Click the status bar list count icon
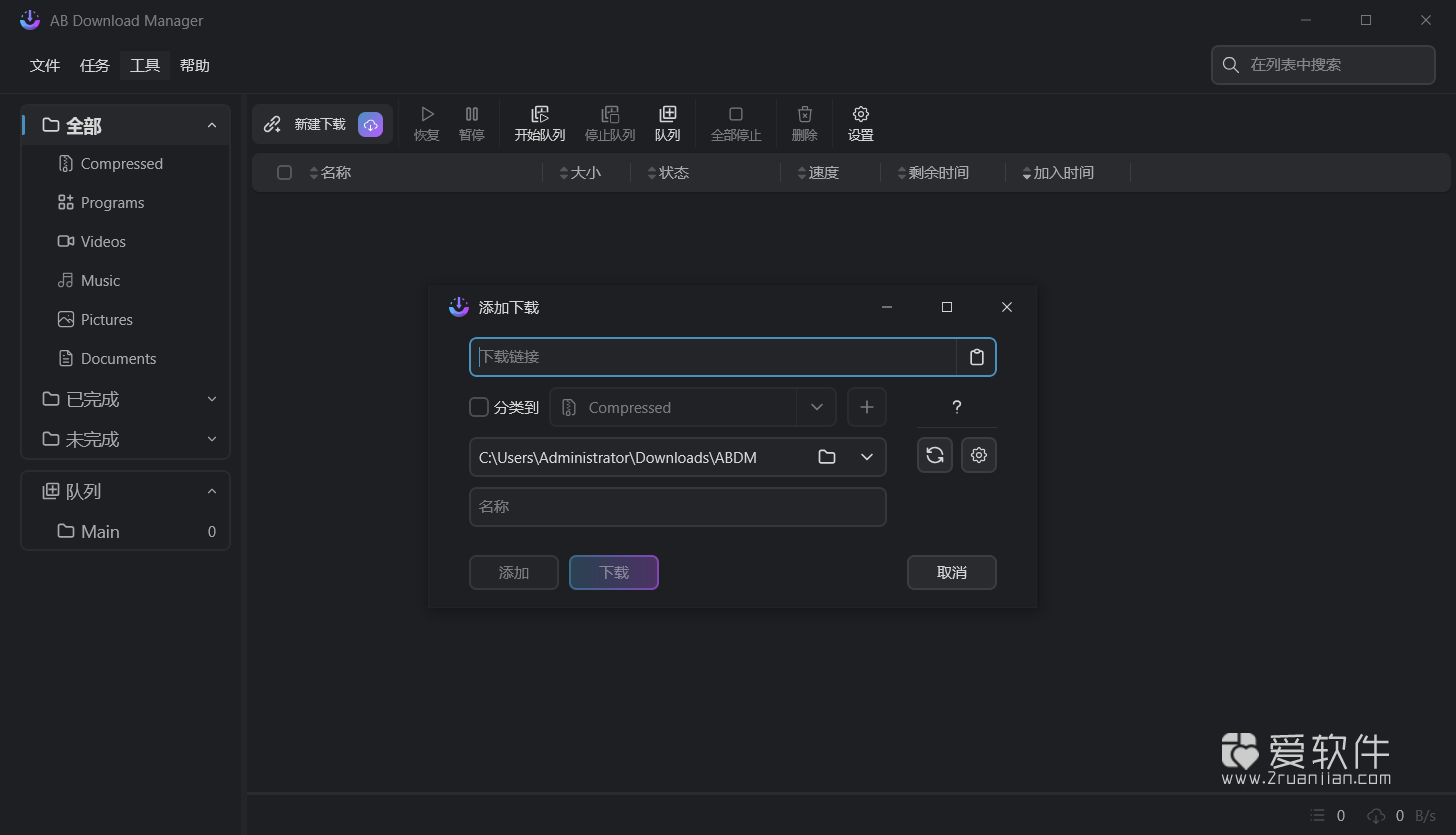This screenshot has height=835, width=1456. [1318, 815]
